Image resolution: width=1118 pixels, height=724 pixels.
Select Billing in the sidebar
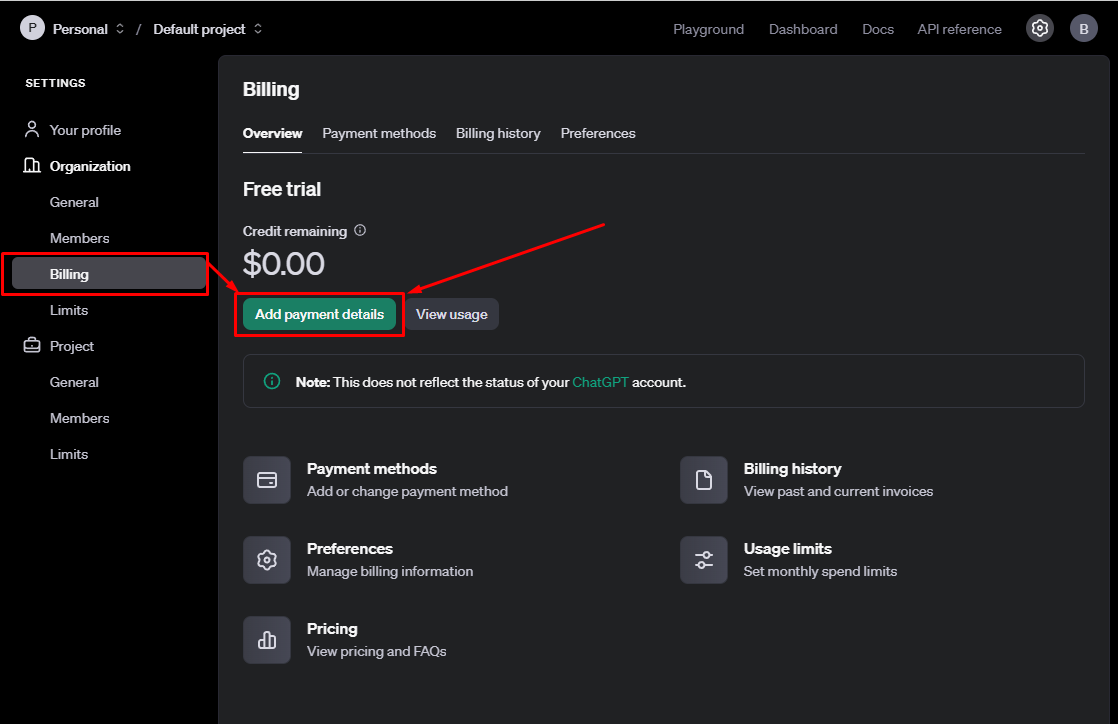click(109, 274)
